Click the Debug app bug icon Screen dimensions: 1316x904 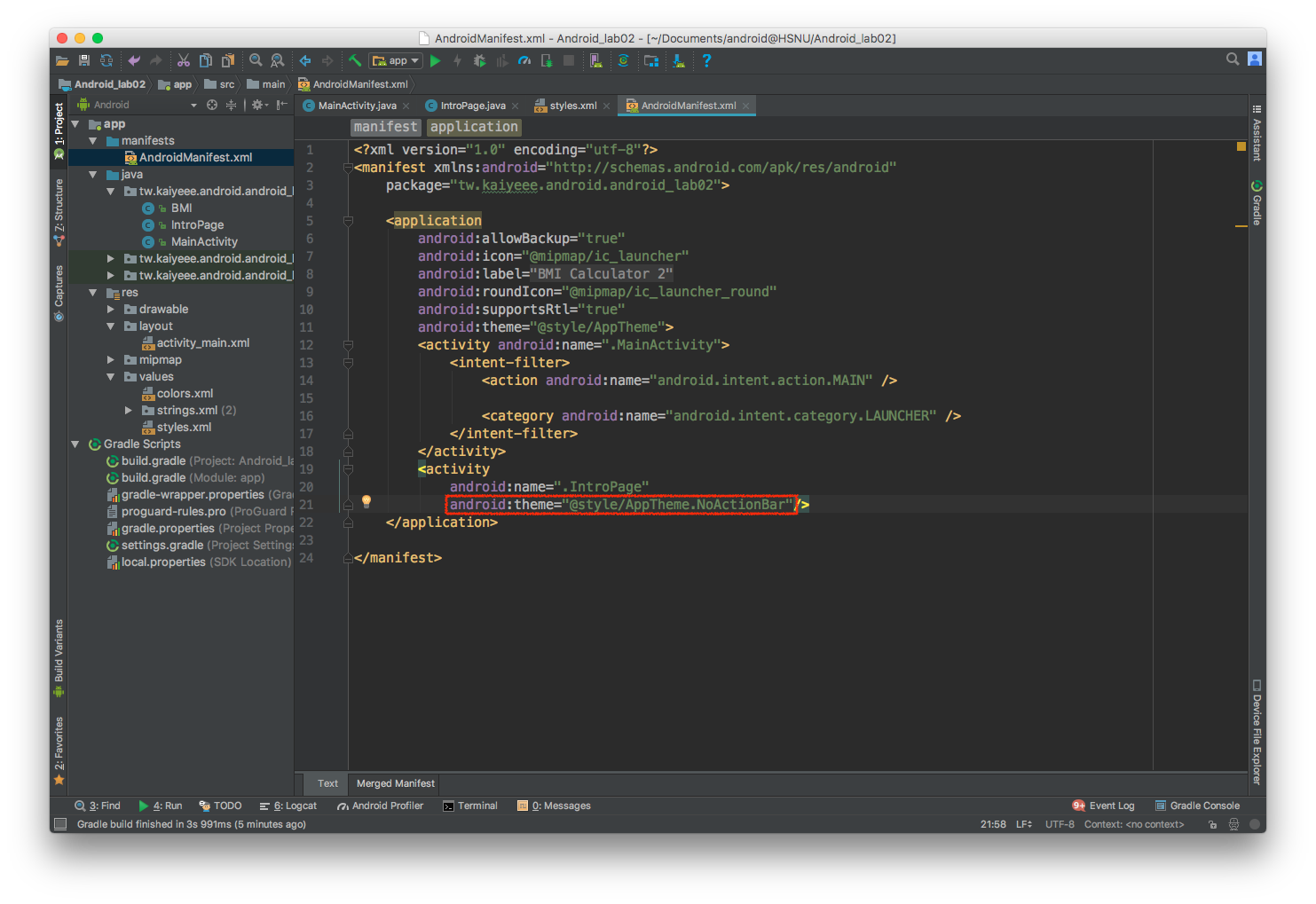tap(480, 60)
